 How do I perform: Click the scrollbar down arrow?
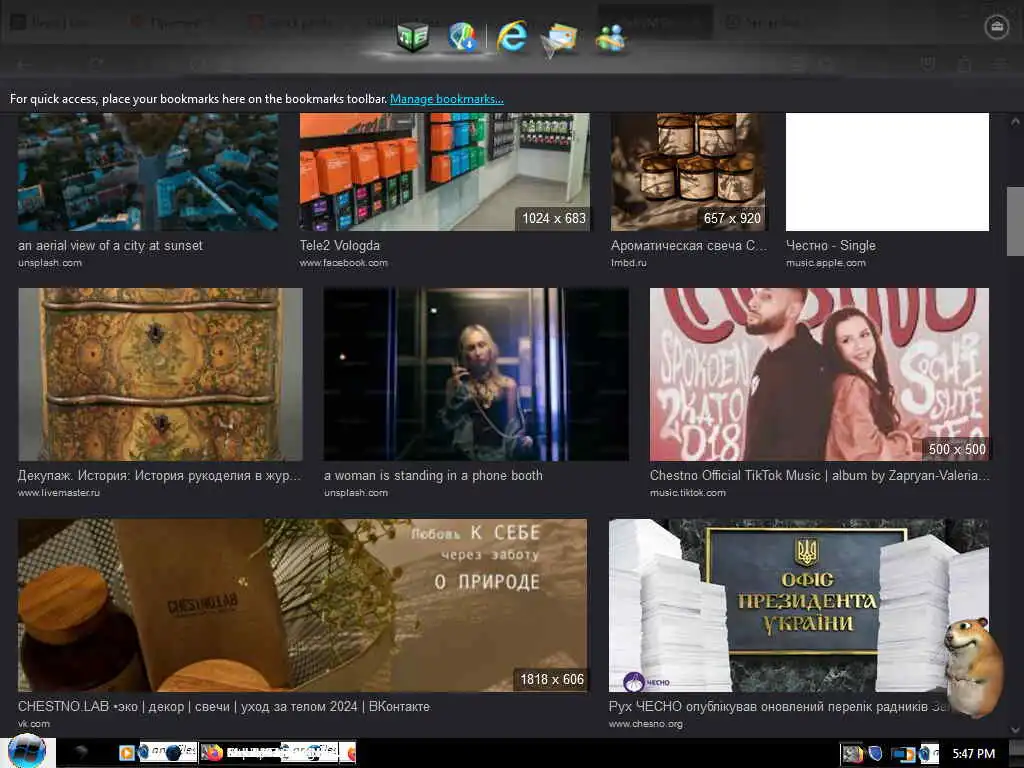point(1015,729)
